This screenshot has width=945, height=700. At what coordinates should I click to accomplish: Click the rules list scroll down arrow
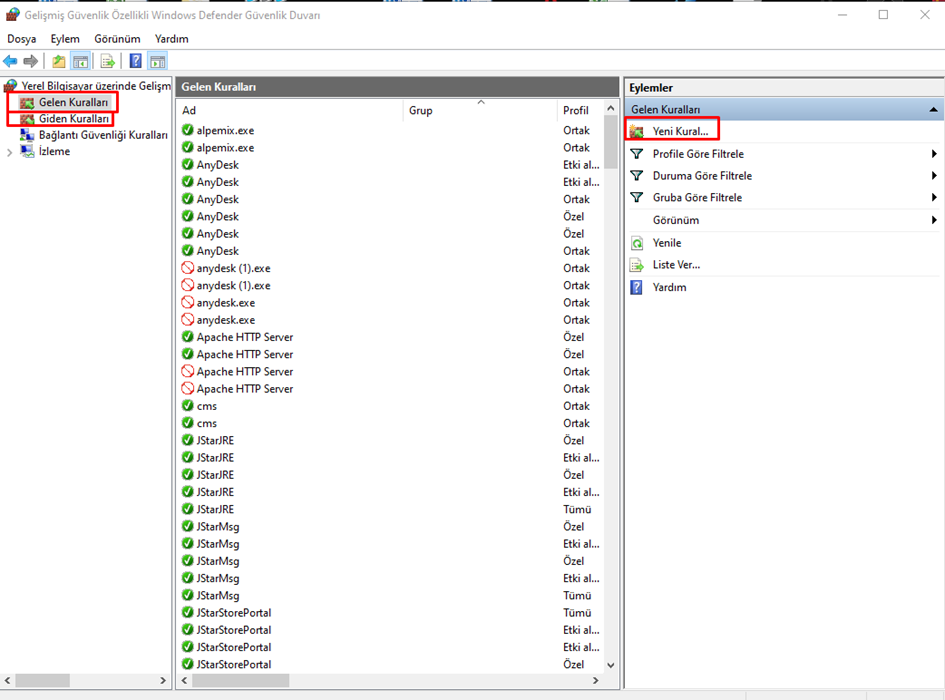point(611,665)
